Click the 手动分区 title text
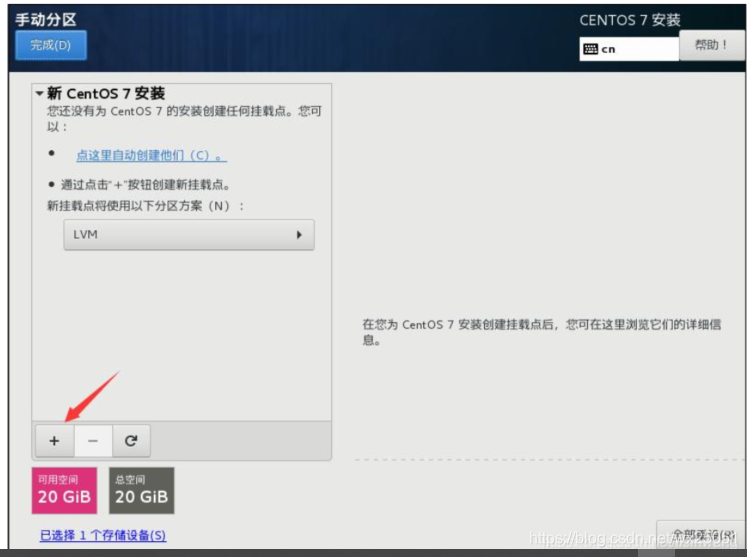 point(46,20)
